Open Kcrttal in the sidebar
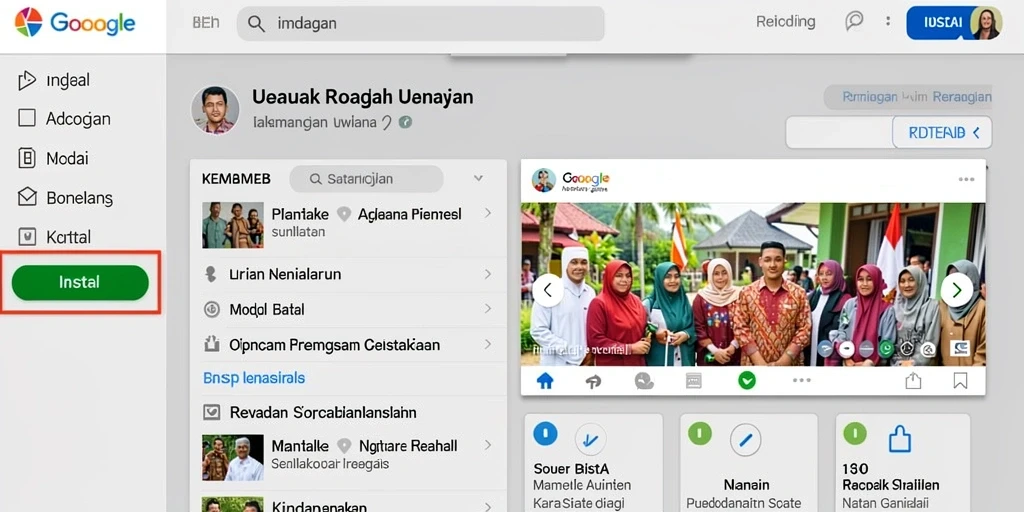The height and width of the screenshot is (512, 1024). [69, 236]
